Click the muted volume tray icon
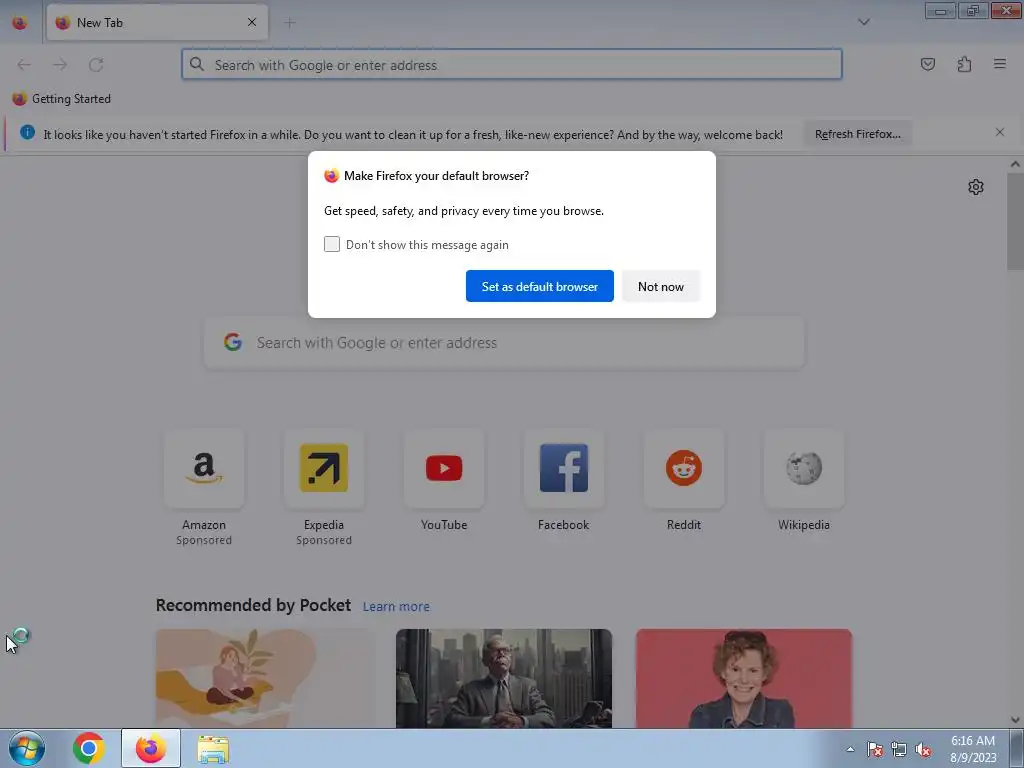The height and width of the screenshot is (768, 1024). tap(923, 750)
